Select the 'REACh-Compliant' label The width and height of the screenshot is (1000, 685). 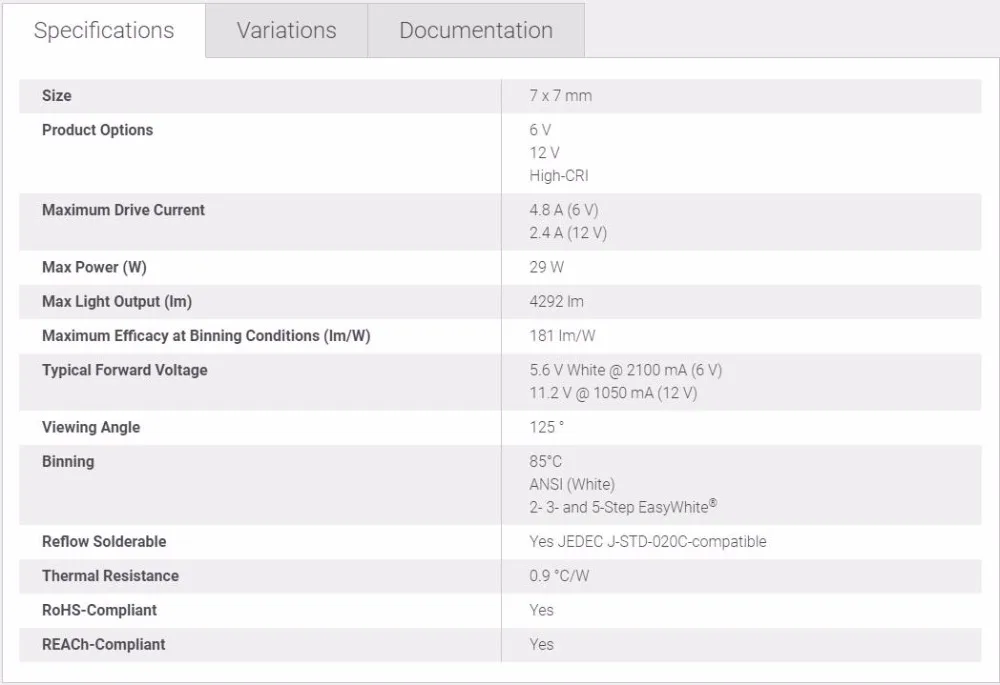click(x=103, y=645)
